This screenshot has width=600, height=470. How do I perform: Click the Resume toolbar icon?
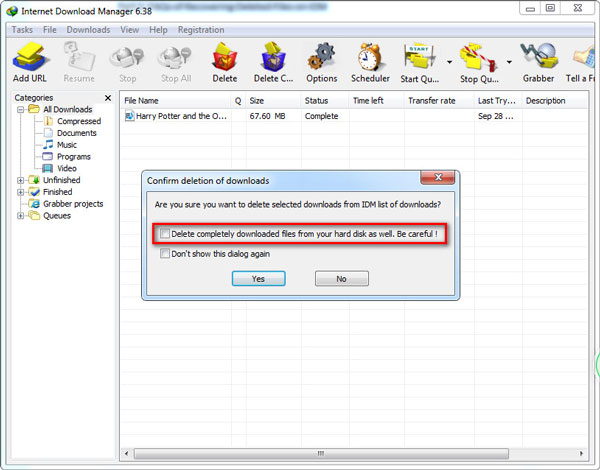(x=79, y=57)
